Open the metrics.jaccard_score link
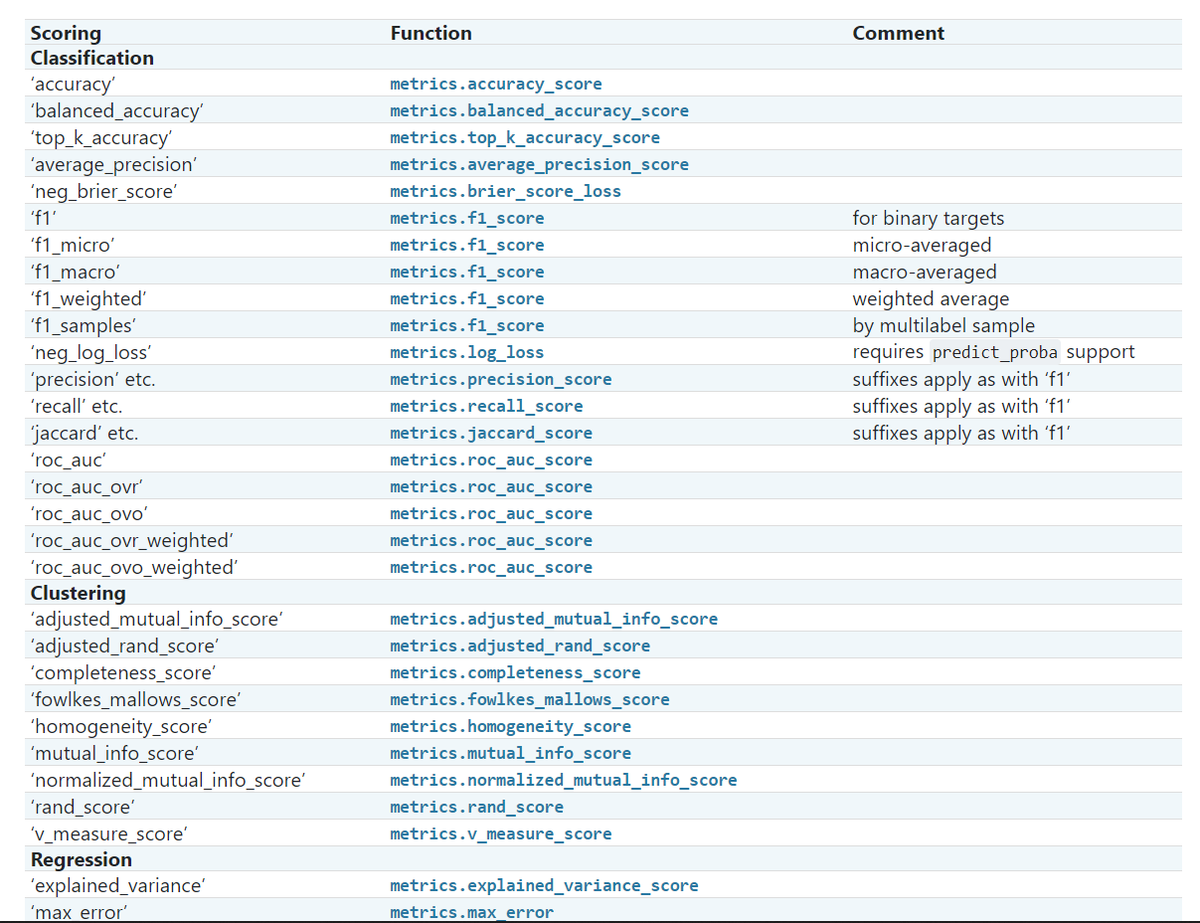Viewport: 1200px width, 923px height. [491, 434]
